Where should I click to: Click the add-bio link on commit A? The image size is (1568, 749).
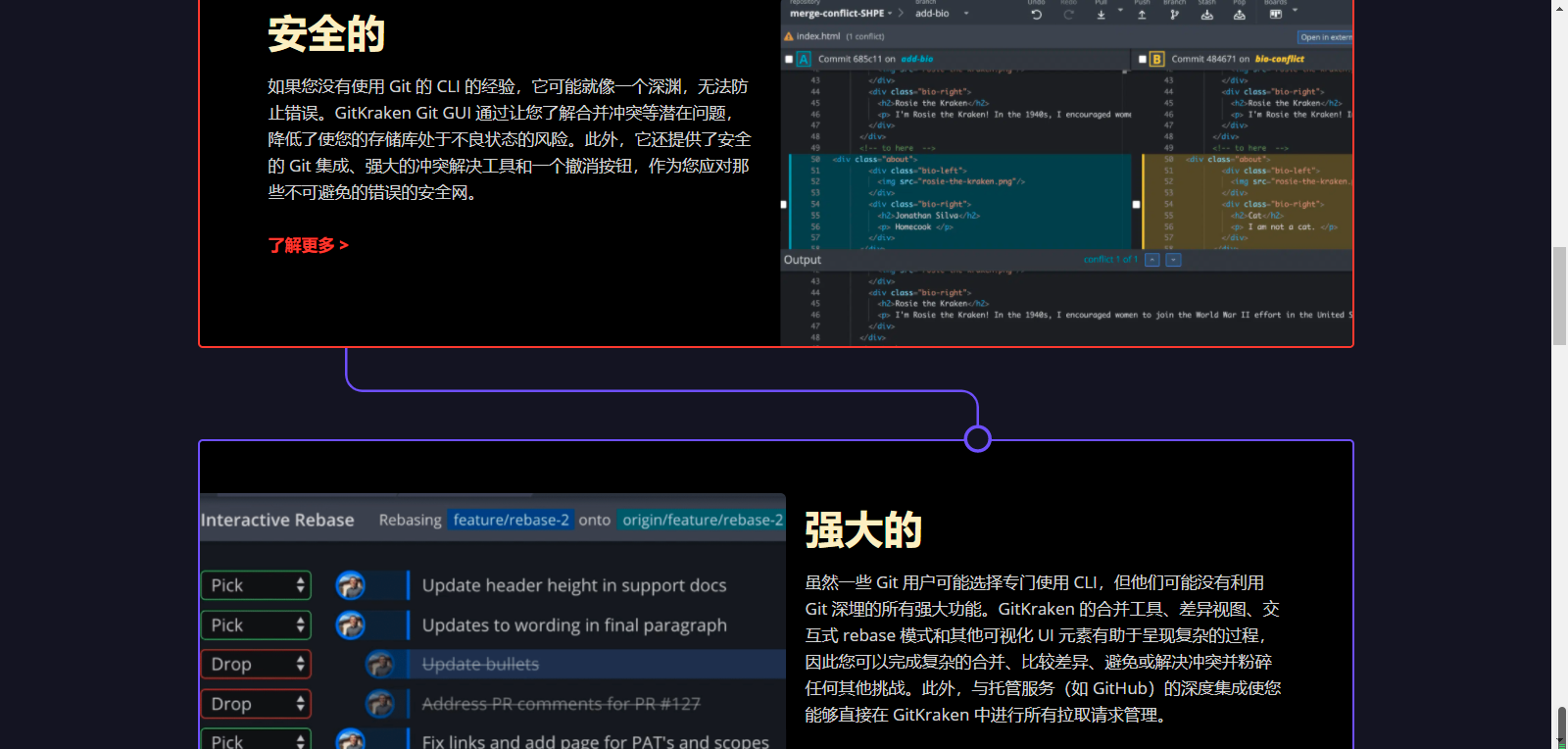tap(917, 59)
